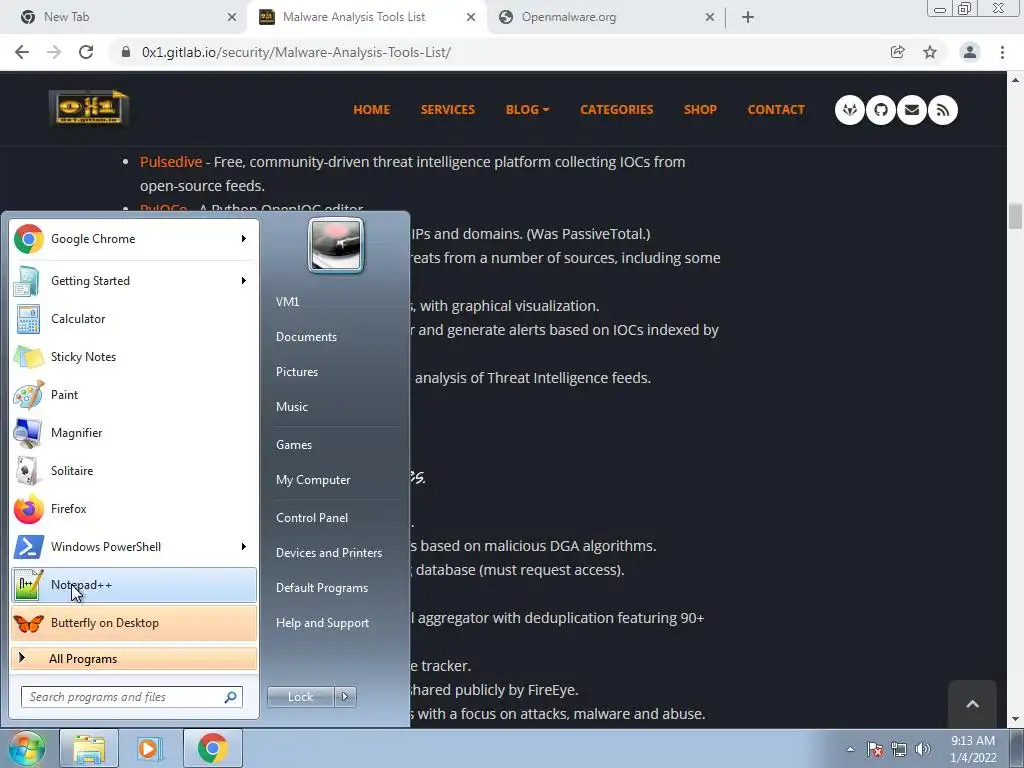Click the GitLab social icon
Image resolution: width=1024 pixels, height=768 pixels.
(850, 110)
